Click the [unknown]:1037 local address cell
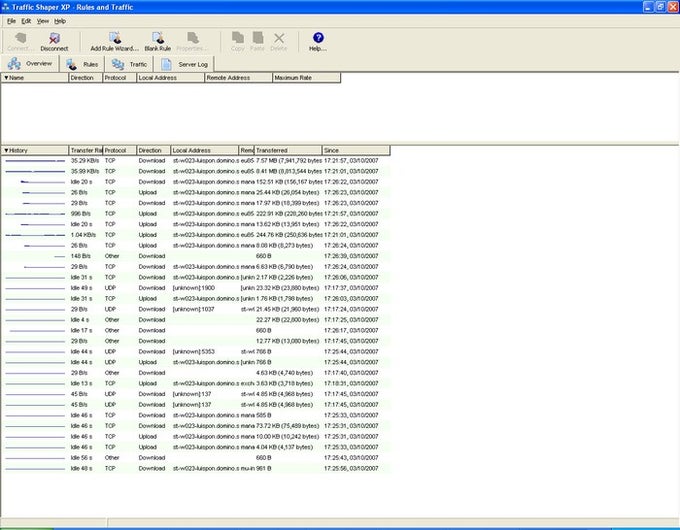Viewport: 680px width, 530px height. [x=193, y=309]
